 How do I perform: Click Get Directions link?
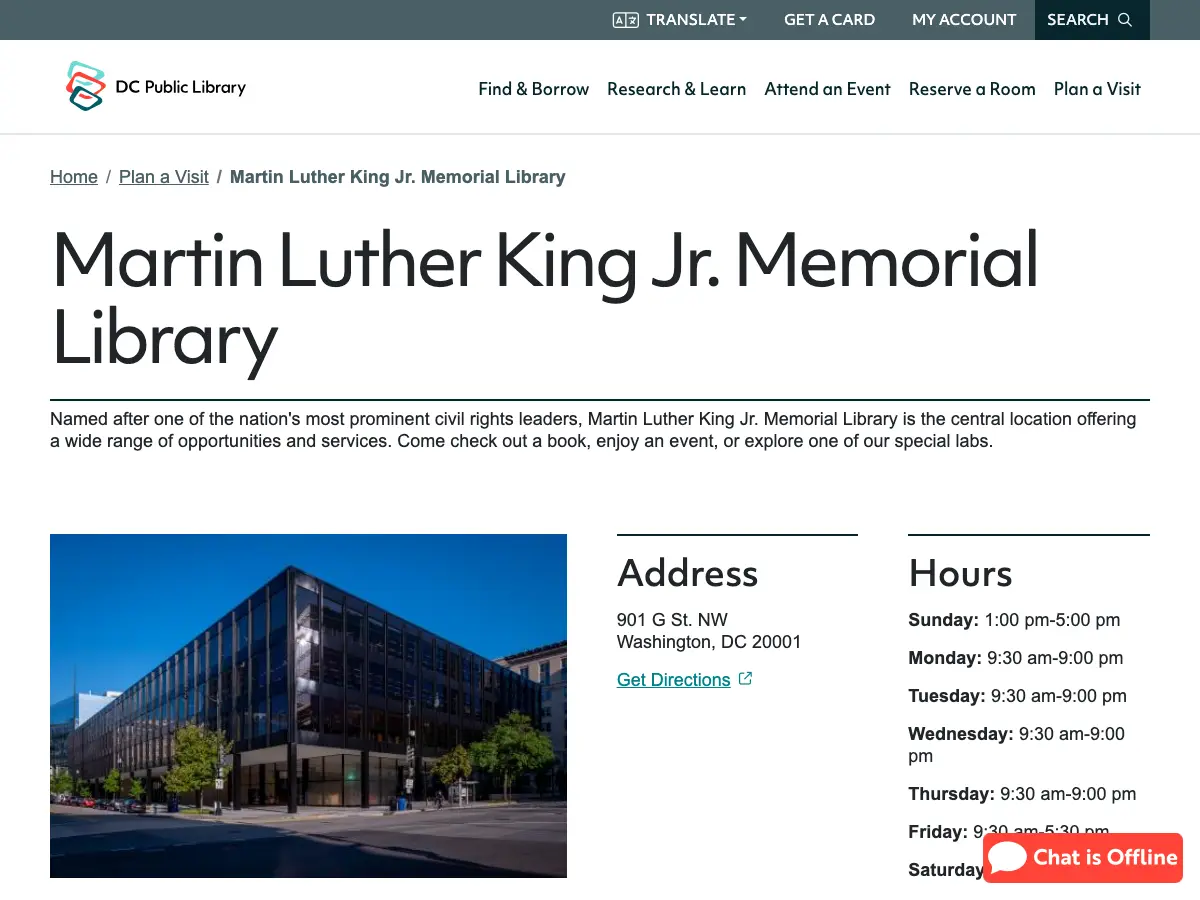[674, 680]
